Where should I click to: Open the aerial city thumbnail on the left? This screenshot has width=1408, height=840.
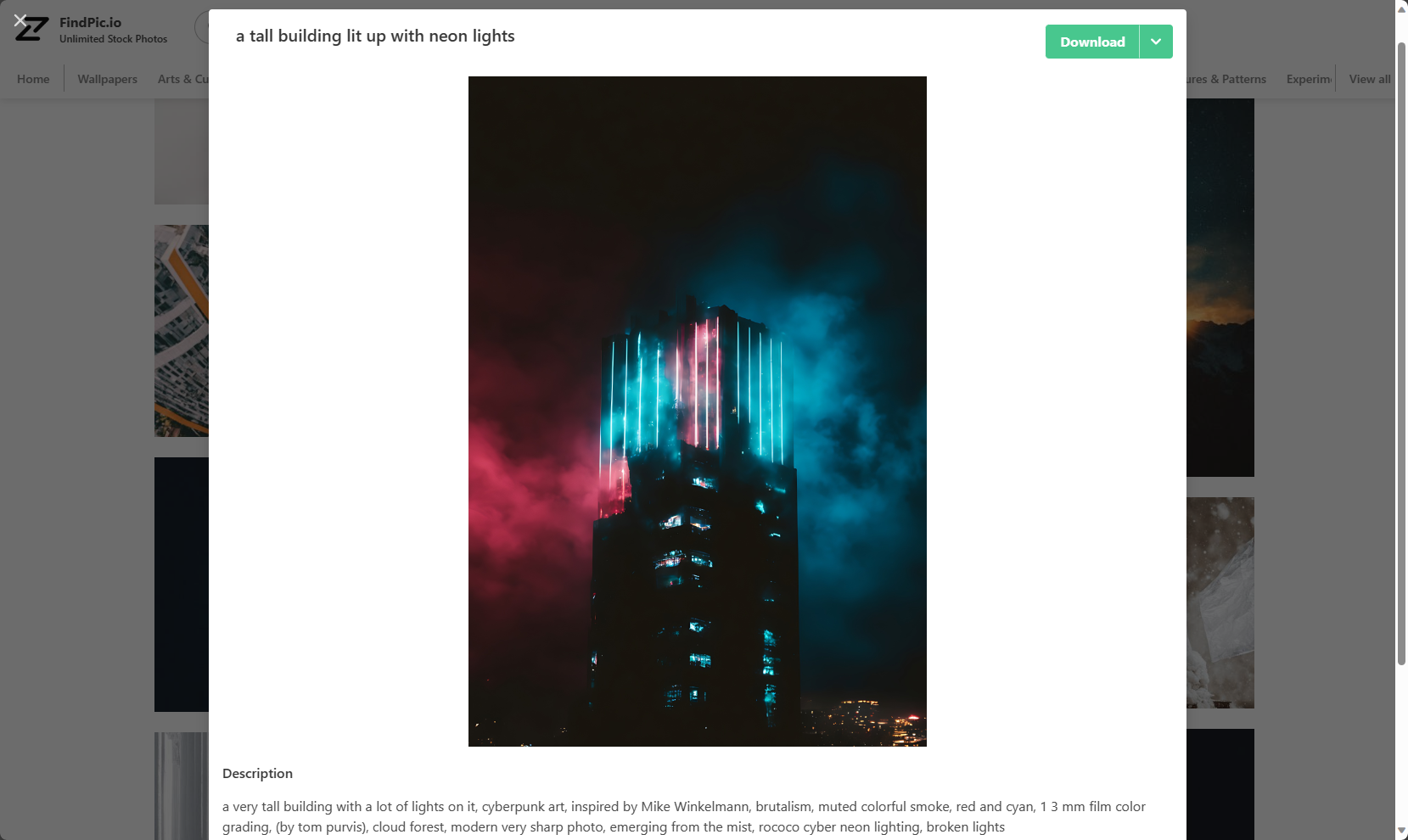182,331
